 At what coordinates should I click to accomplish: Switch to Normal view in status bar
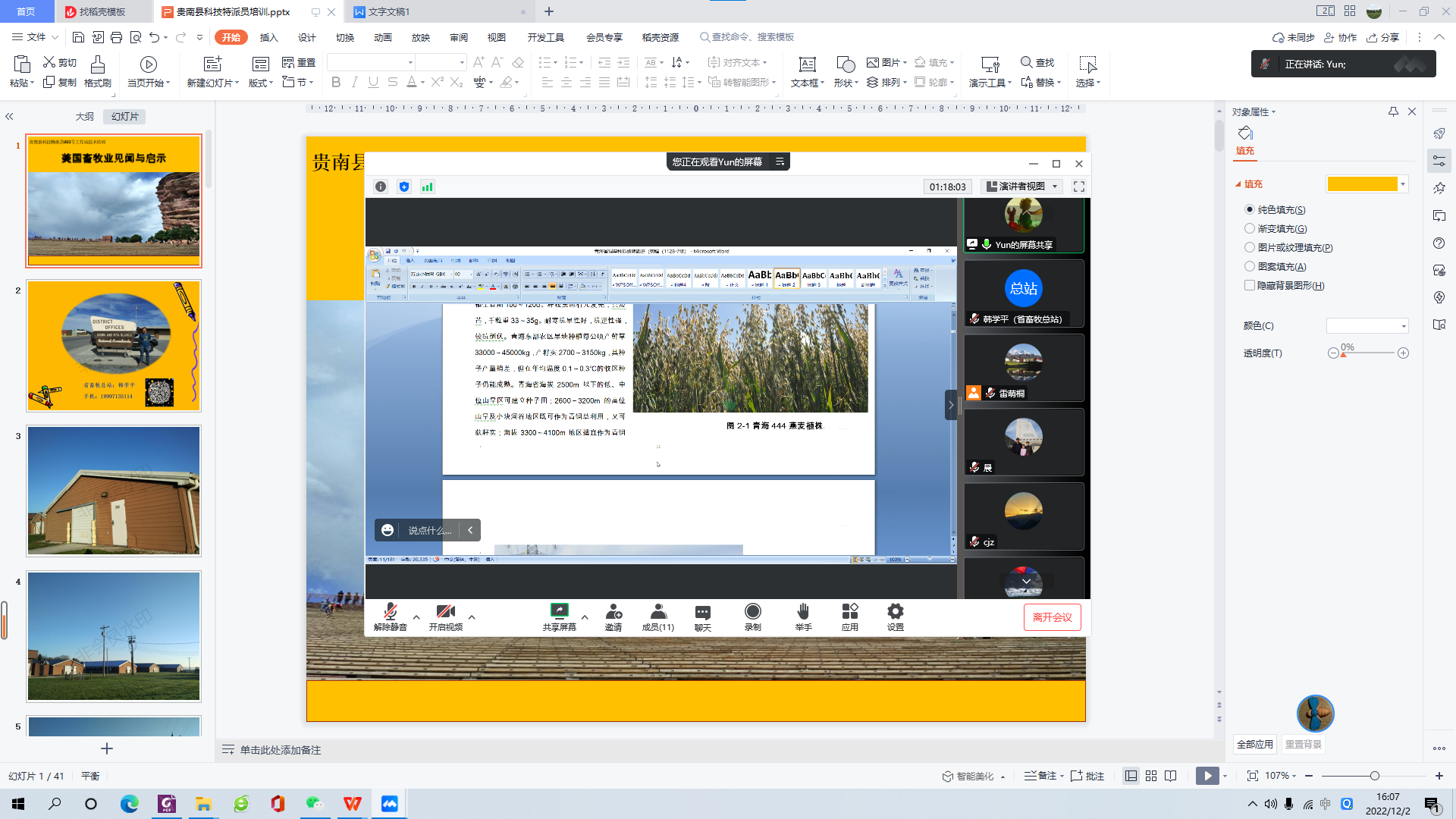(x=1131, y=776)
